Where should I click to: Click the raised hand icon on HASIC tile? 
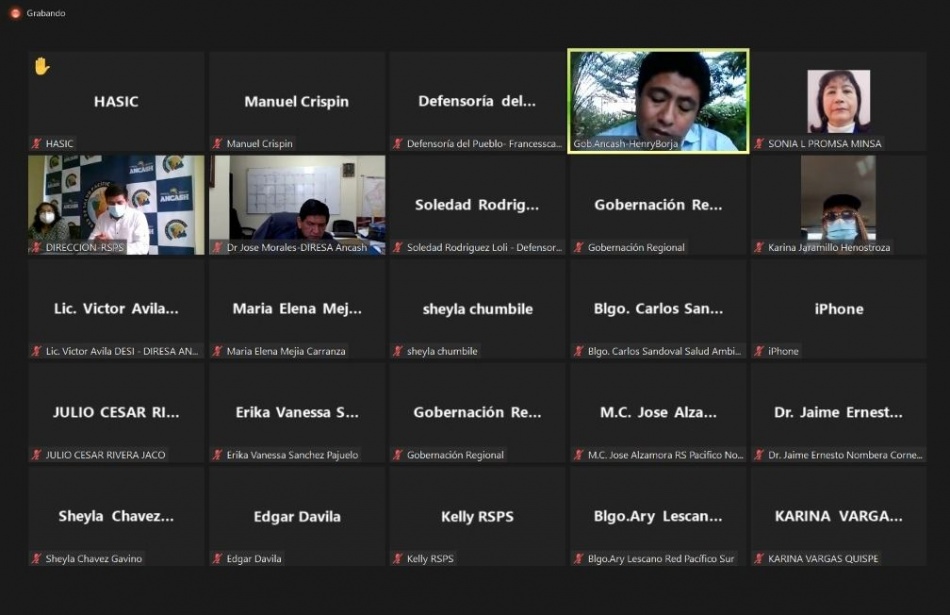click(41, 66)
